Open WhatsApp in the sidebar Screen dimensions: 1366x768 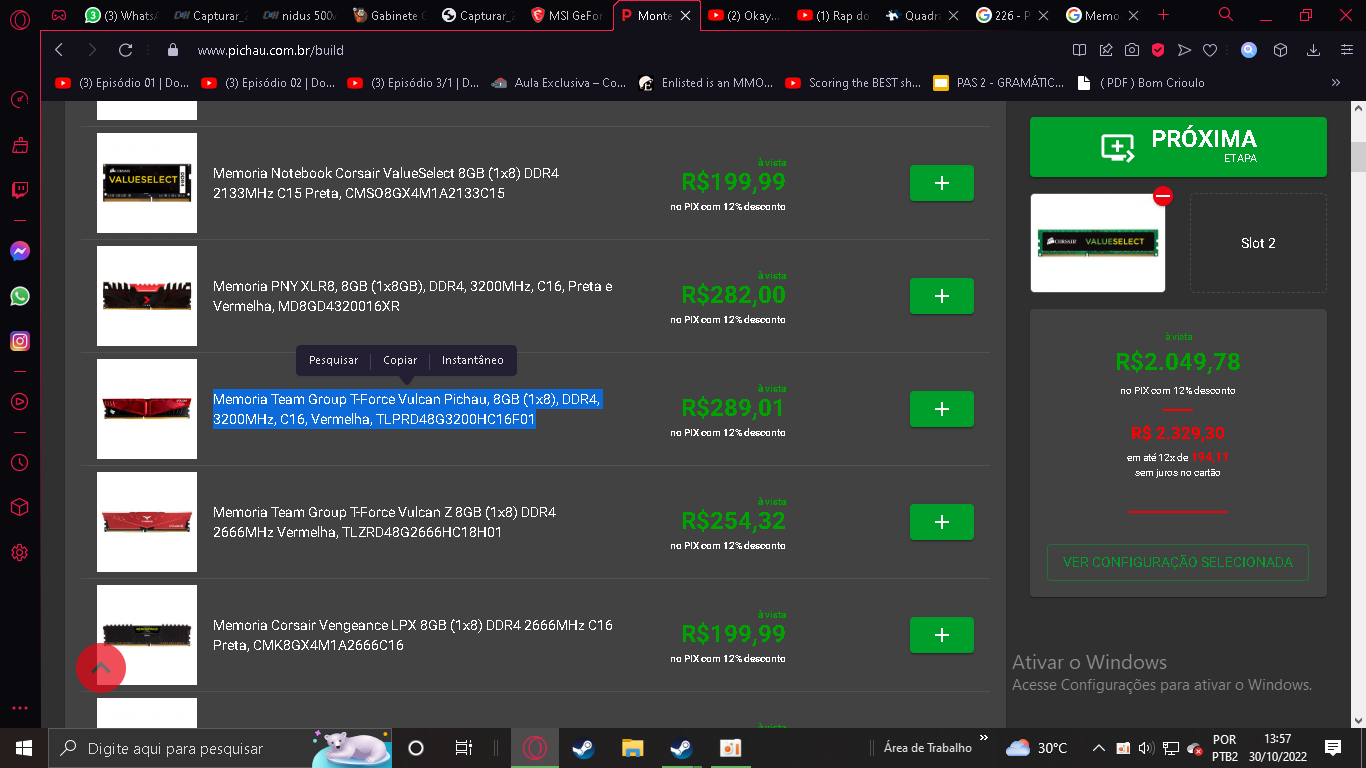click(19, 296)
